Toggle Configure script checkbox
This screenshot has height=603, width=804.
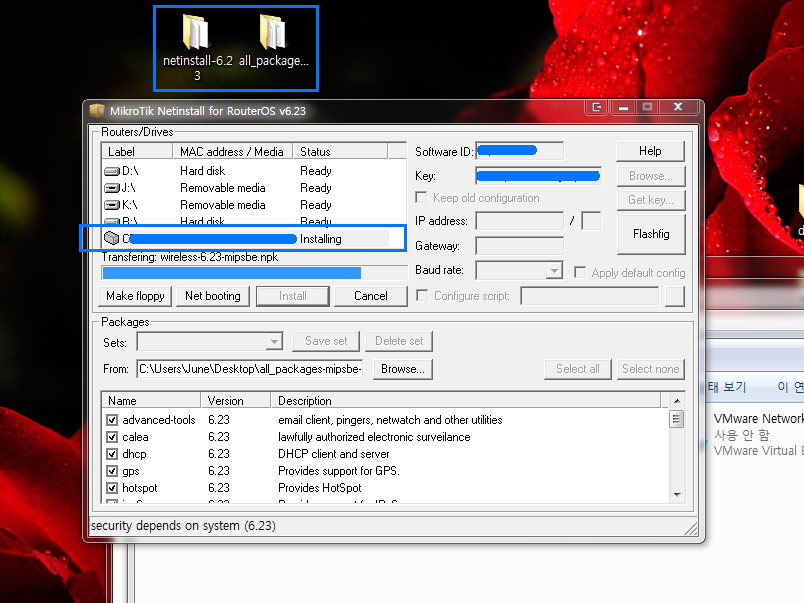(x=422, y=295)
